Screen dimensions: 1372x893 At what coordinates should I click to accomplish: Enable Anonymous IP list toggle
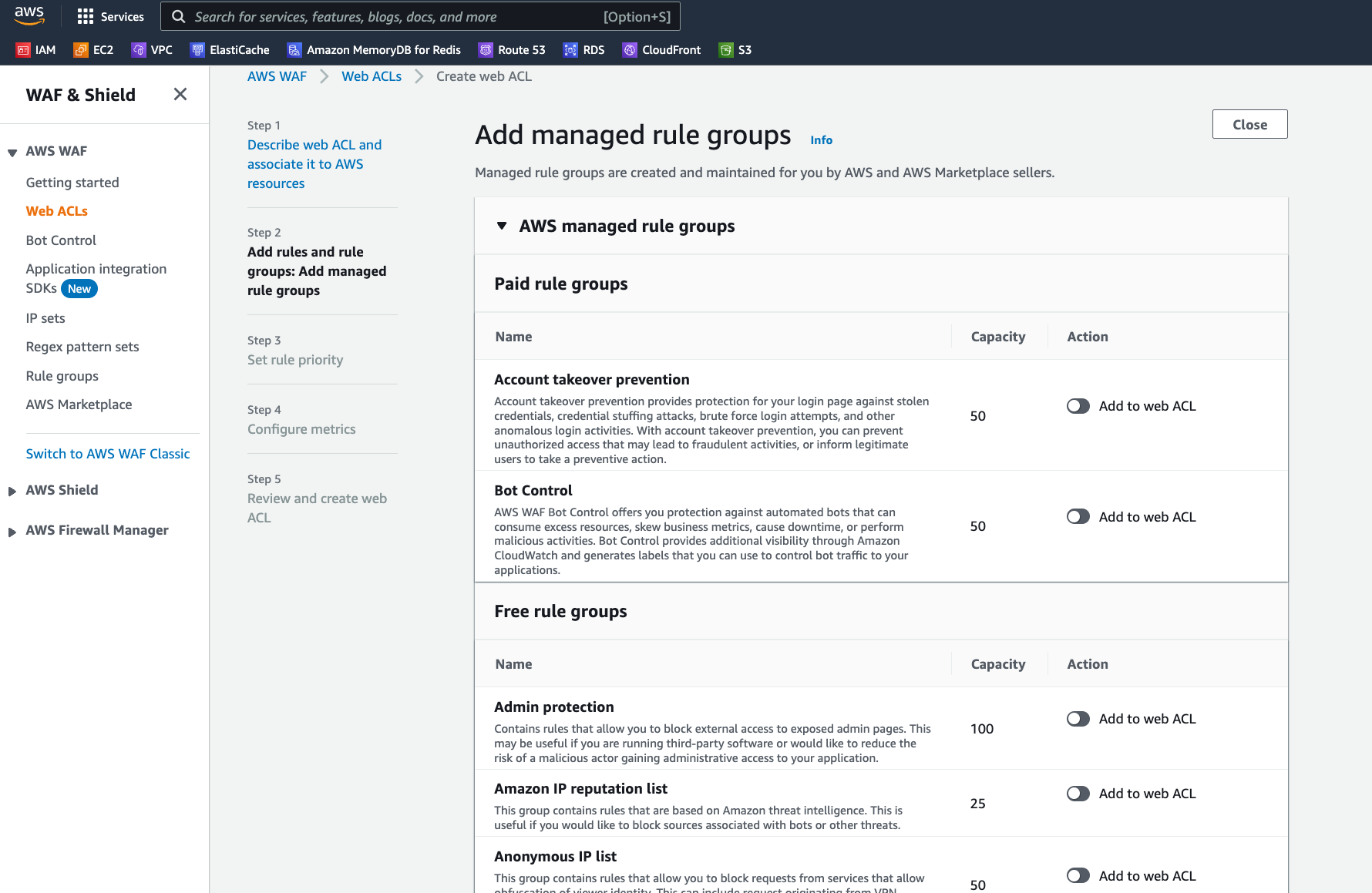[1078, 875]
